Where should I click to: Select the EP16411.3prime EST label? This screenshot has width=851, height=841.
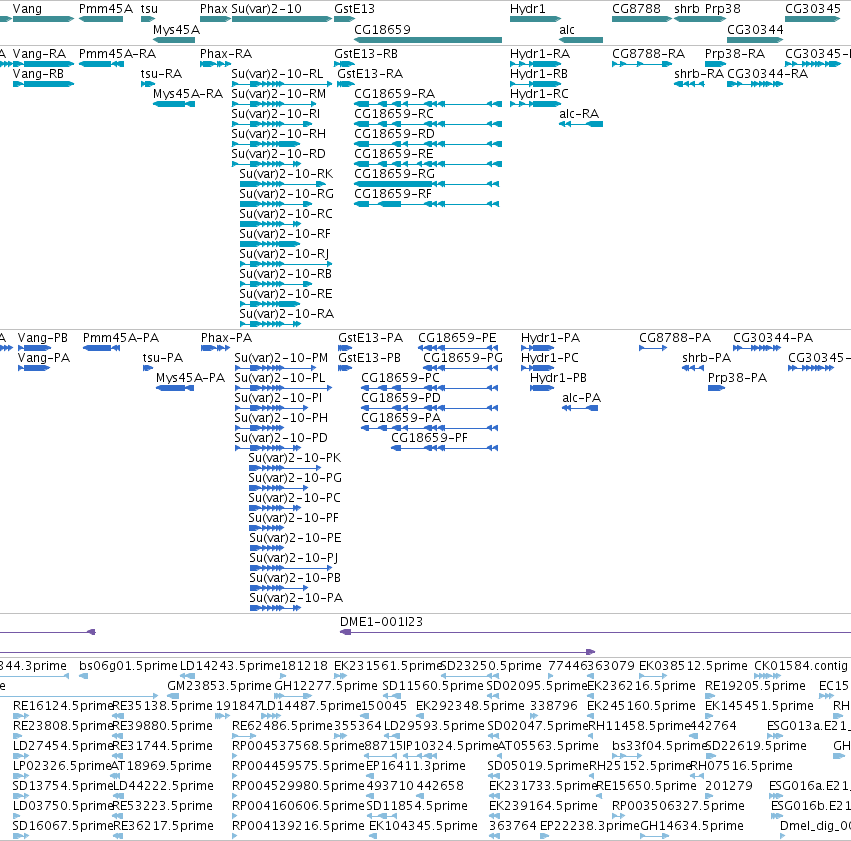click(416, 766)
